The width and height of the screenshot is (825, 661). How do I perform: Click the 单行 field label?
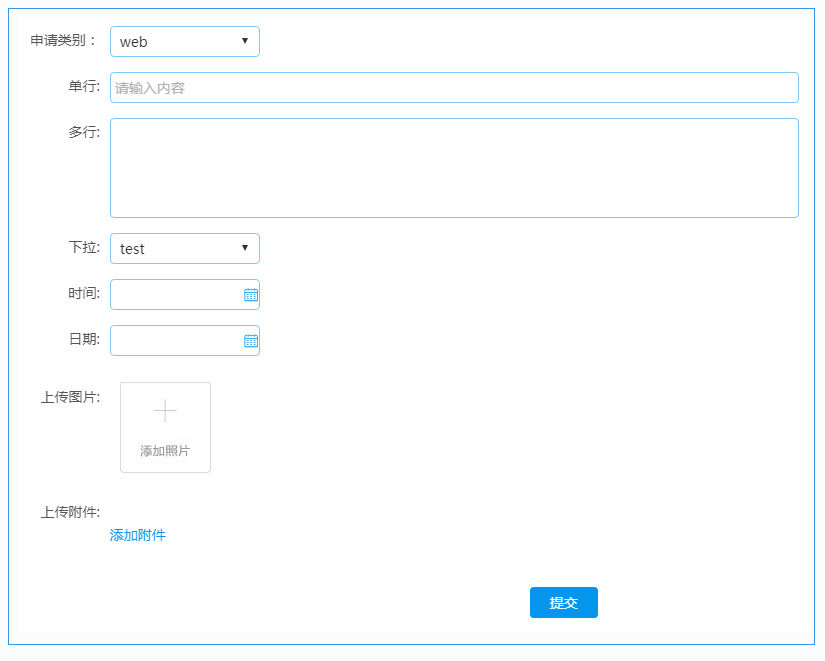click(84, 87)
